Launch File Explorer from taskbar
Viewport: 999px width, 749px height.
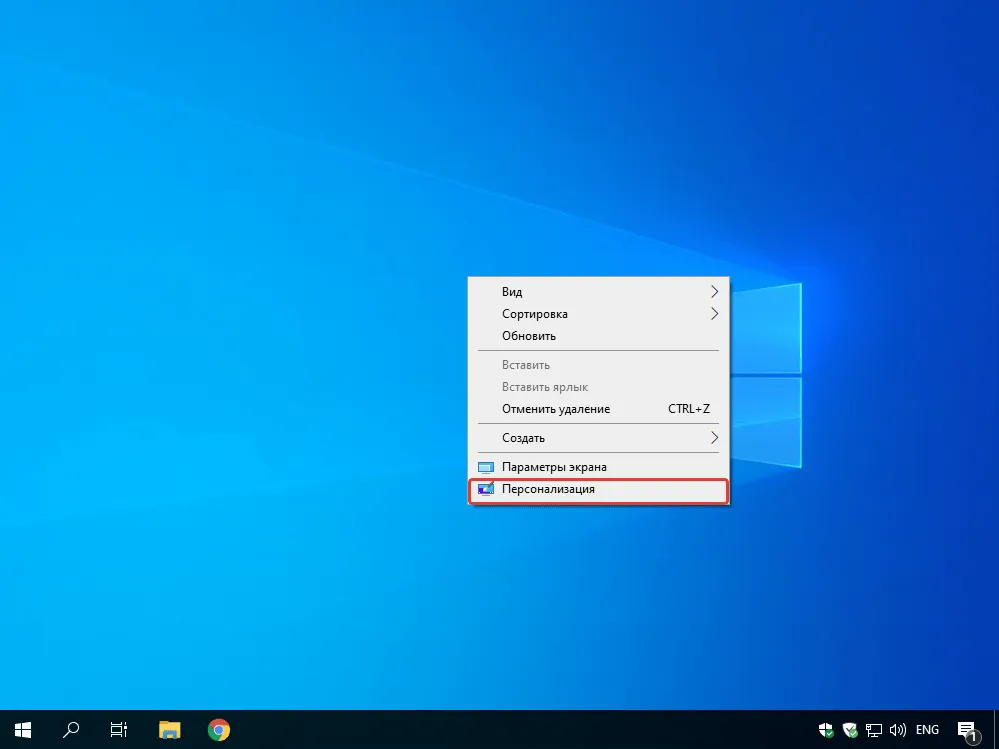(169, 729)
